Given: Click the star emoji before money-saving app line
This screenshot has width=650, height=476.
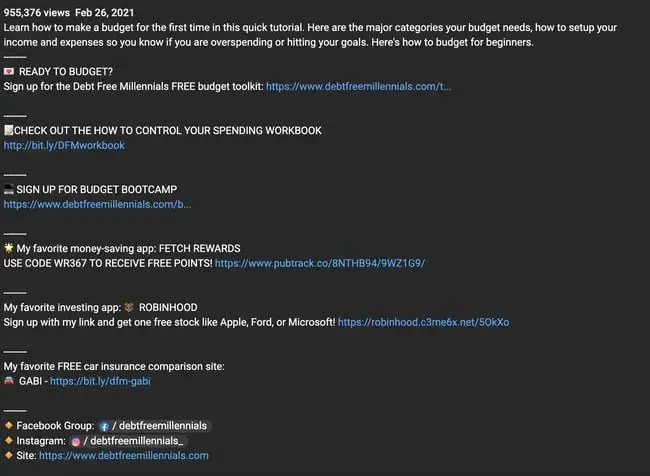Looking at the screenshot, I should click(x=9, y=248).
